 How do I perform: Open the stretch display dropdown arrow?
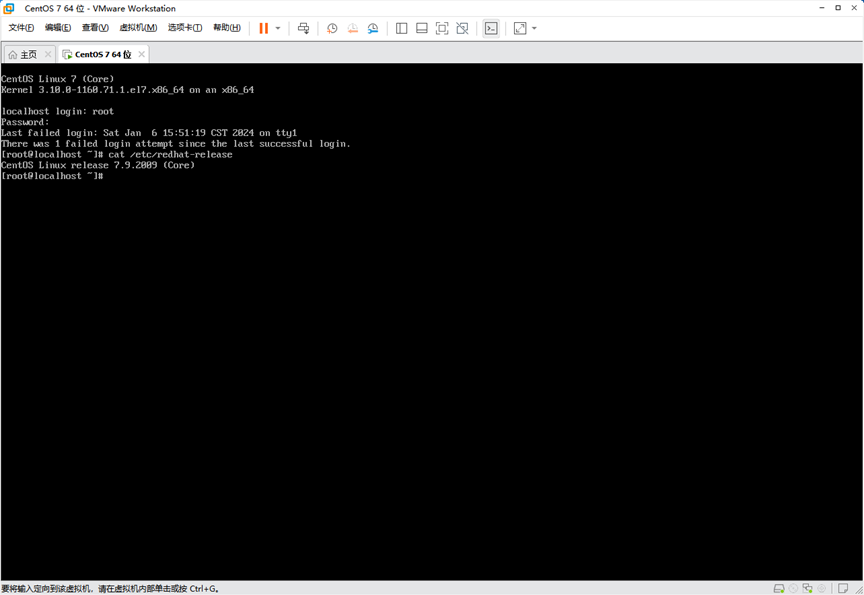click(x=534, y=28)
